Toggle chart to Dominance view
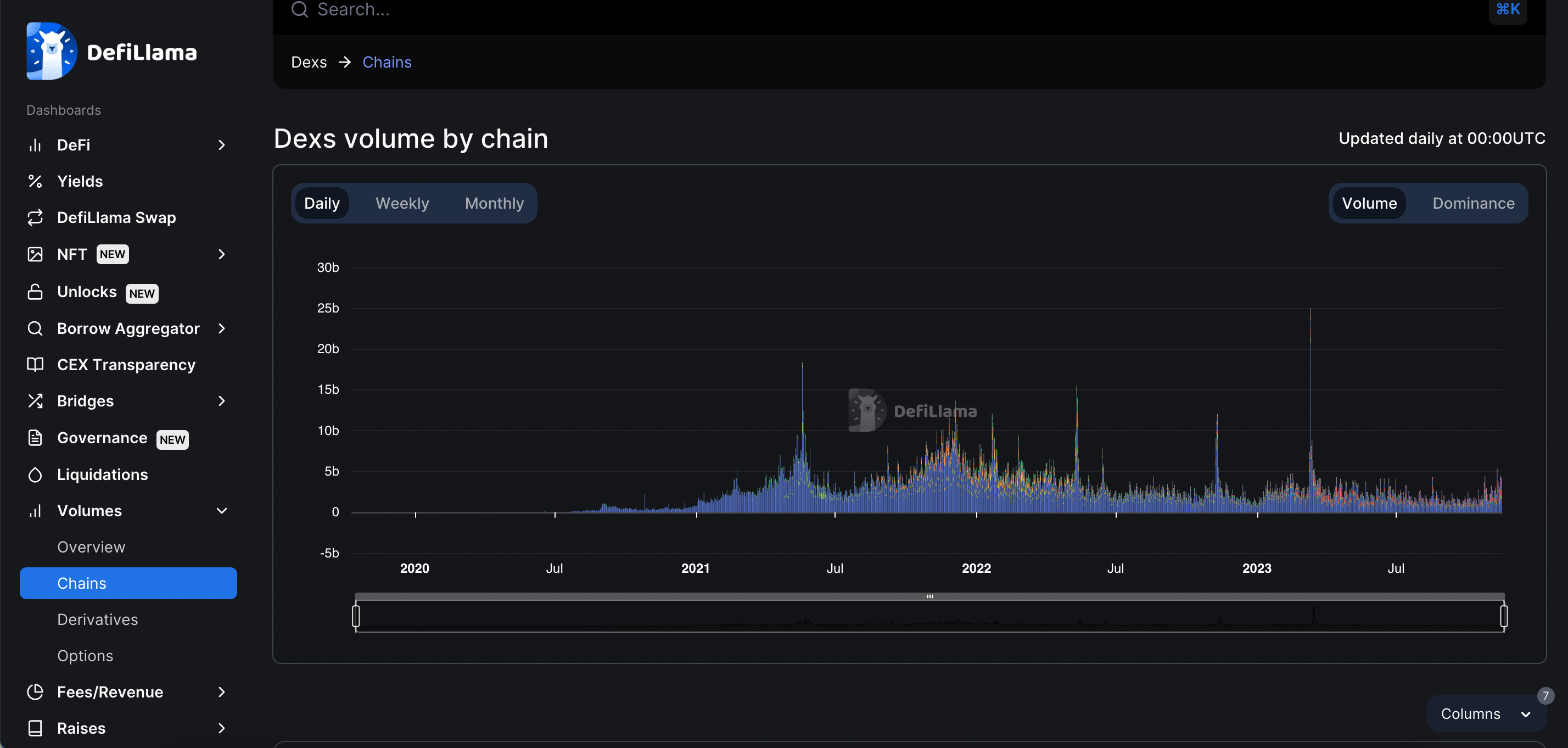This screenshot has width=1568, height=748. [x=1473, y=203]
